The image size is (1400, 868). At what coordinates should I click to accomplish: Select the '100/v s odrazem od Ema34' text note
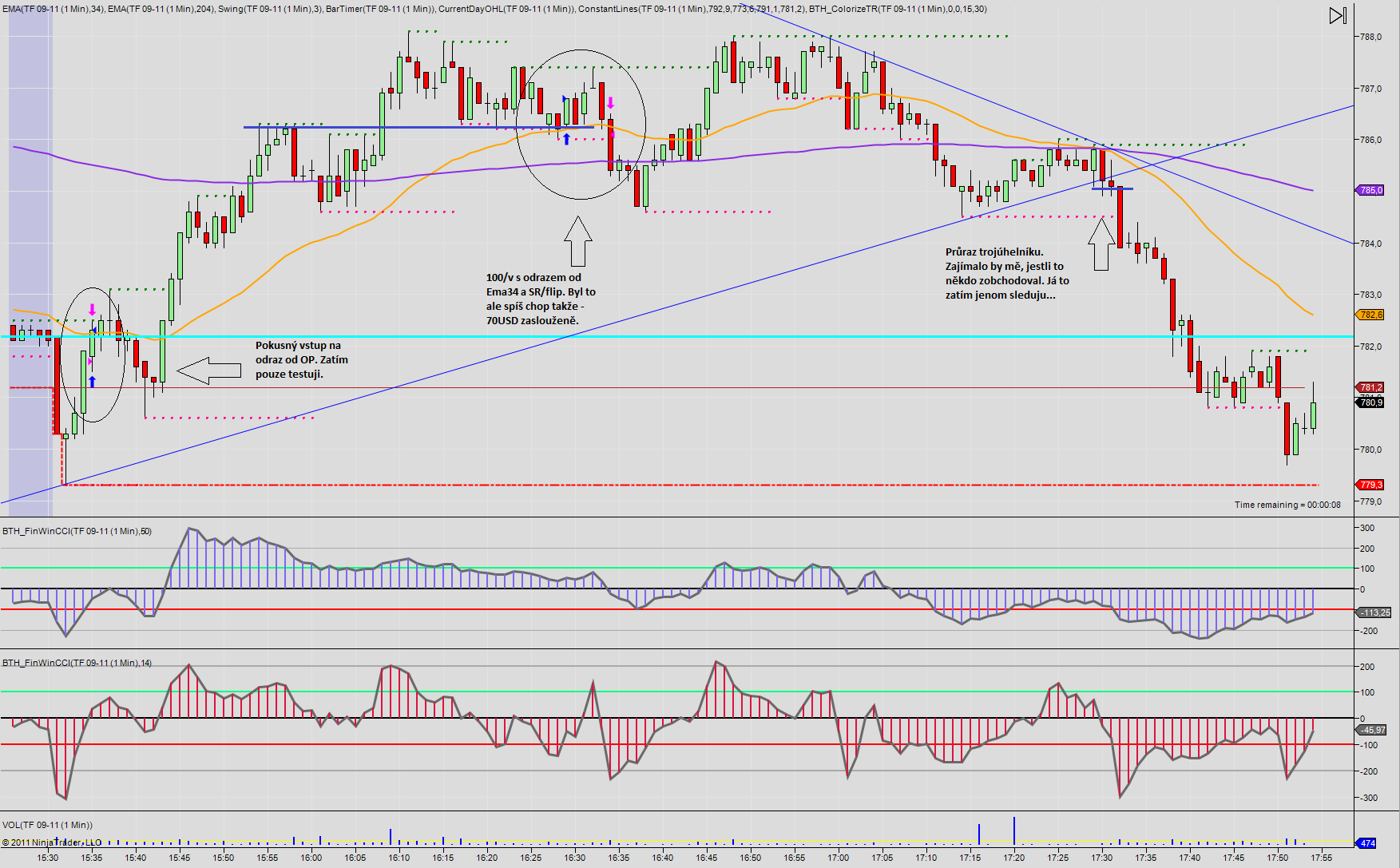tap(541, 299)
